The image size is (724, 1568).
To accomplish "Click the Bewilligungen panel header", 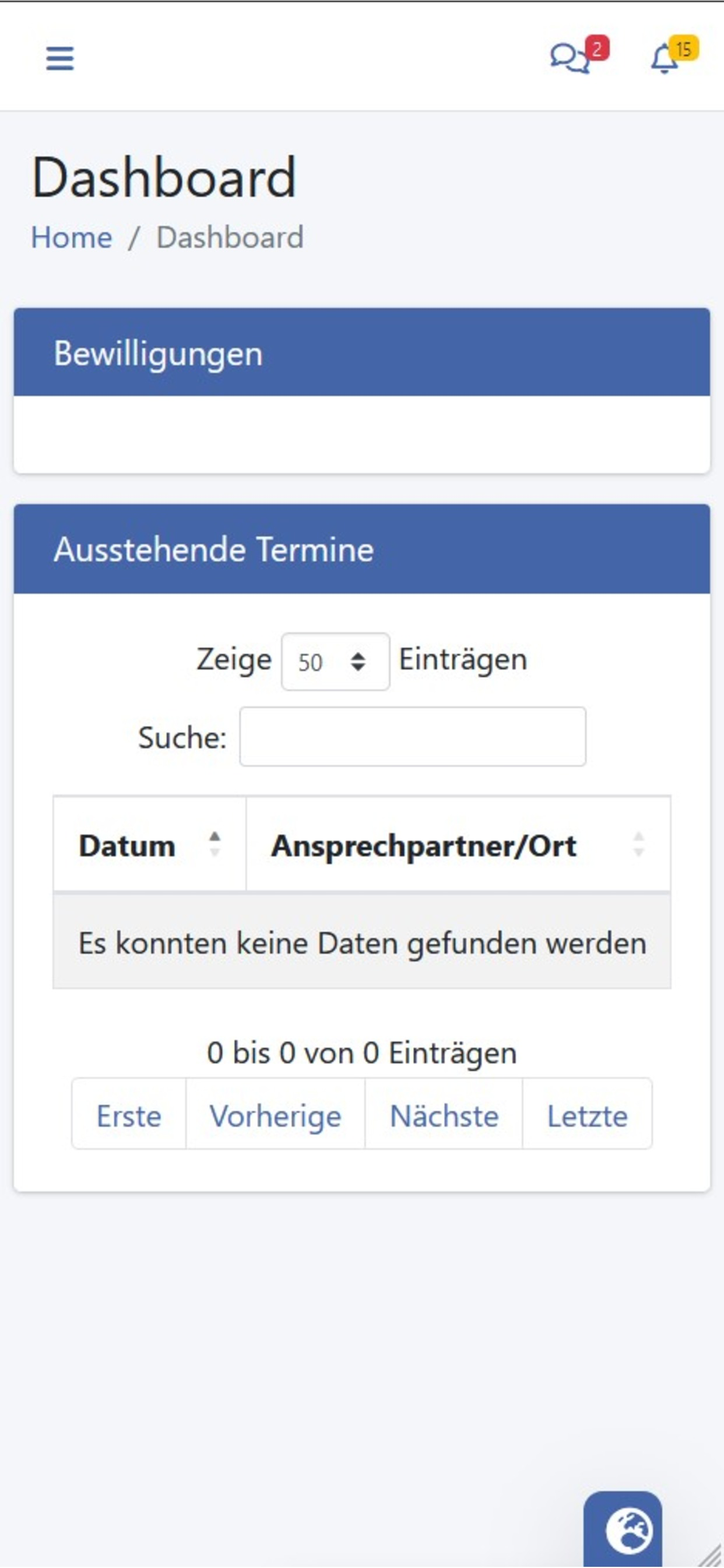I will click(x=362, y=352).
